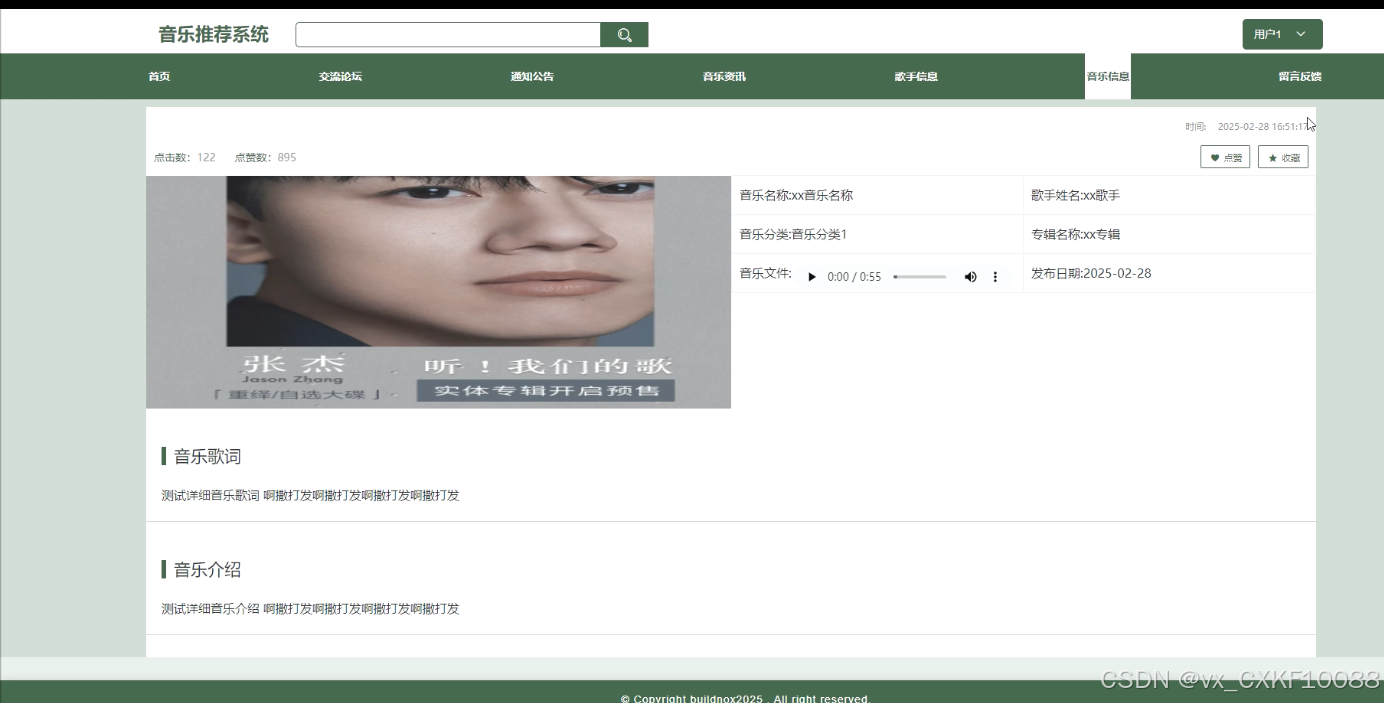
Task: Open the 音乐资讯 nav item
Action: [x=724, y=77]
